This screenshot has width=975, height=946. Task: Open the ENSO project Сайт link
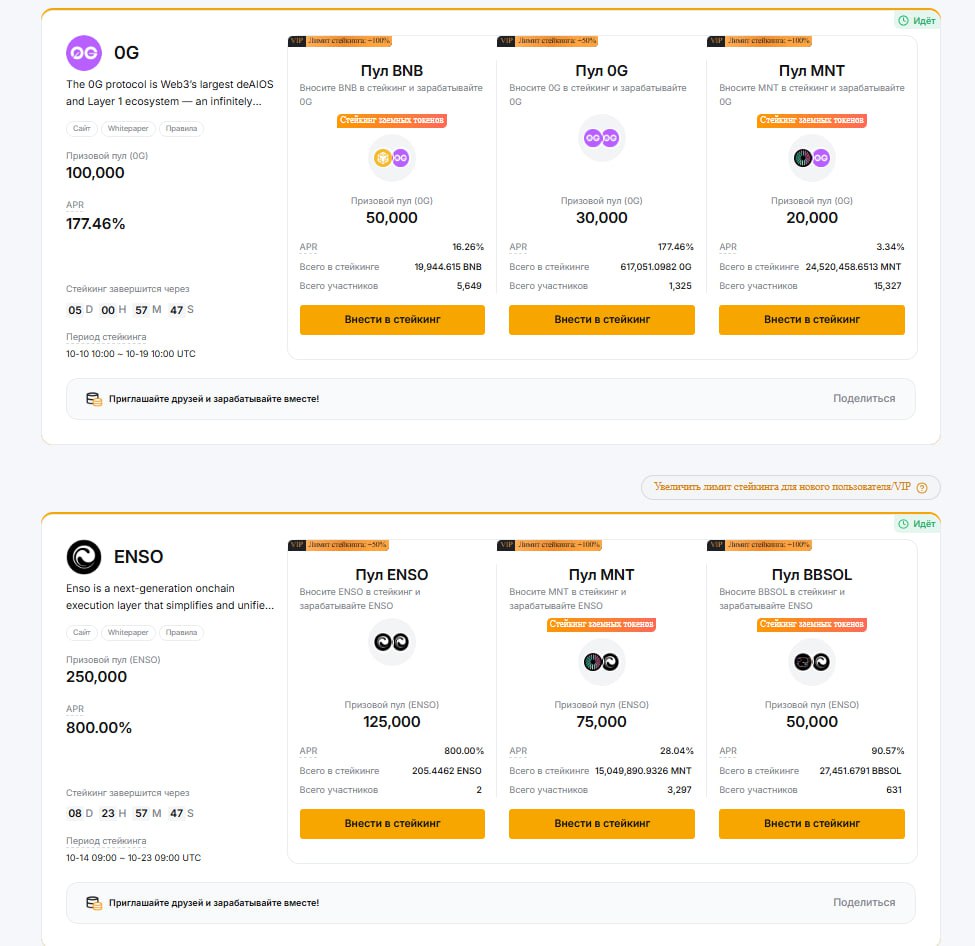pos(82,633)
